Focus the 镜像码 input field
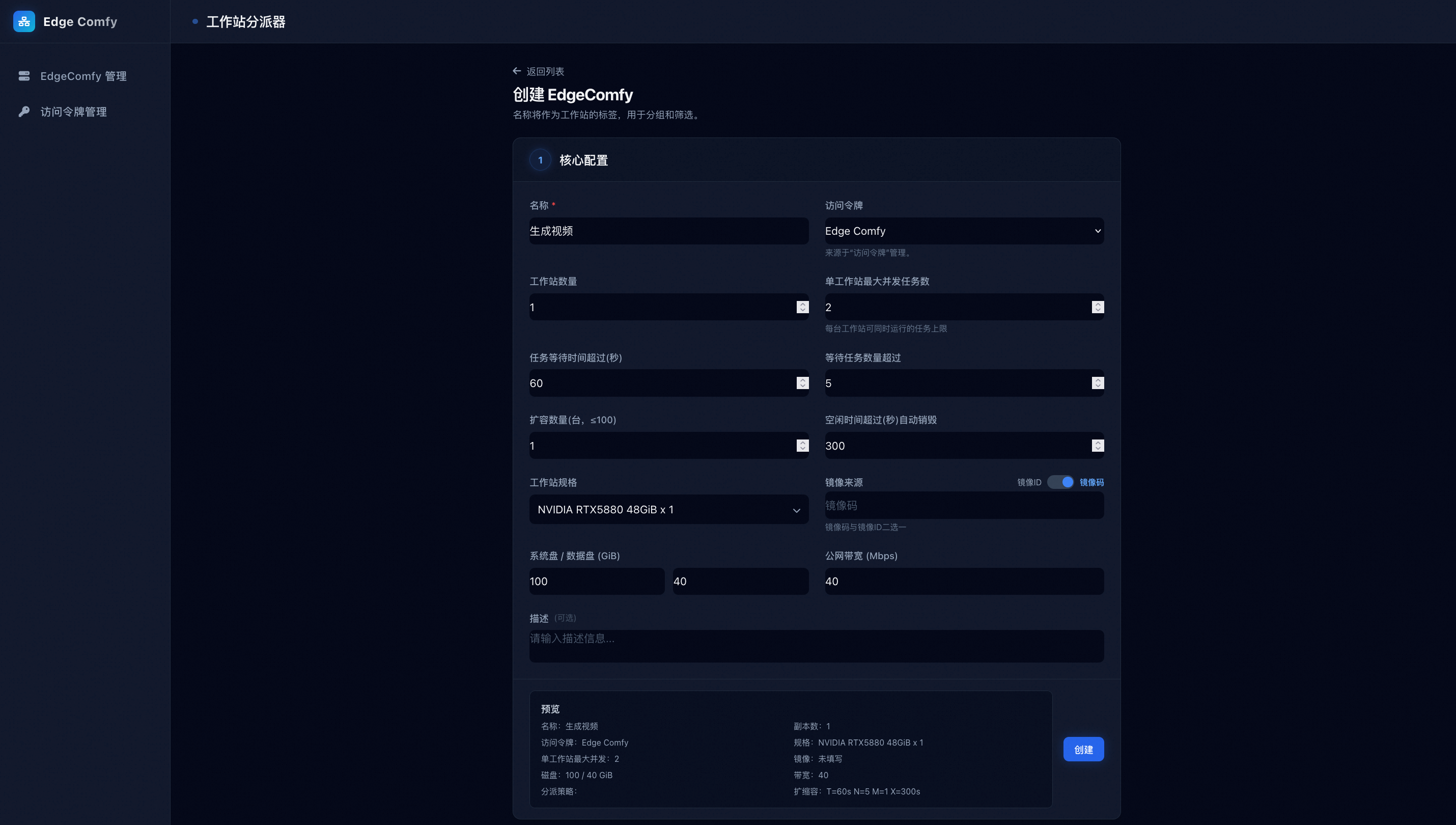1456x825 pixels. tap(963, 505)
